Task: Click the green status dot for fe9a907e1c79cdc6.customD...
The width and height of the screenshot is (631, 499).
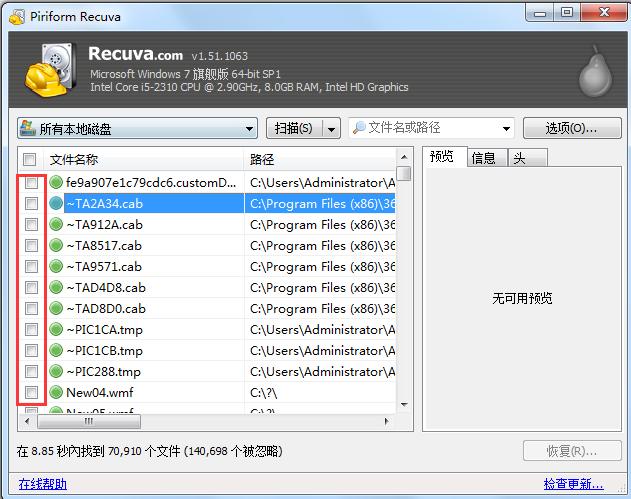Action: pyautogui.click(x=56, y=182)
